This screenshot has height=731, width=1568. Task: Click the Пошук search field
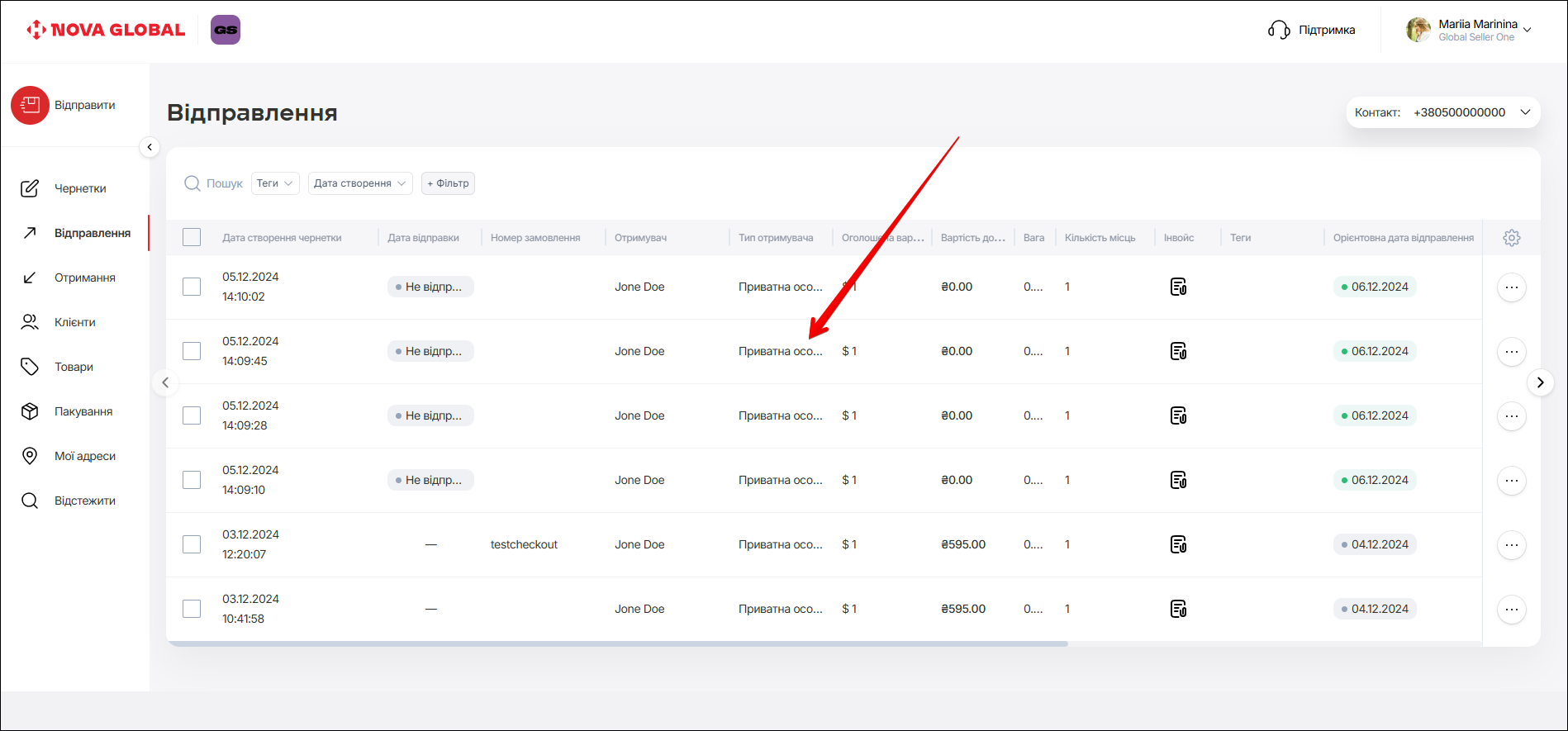point(224,183)
